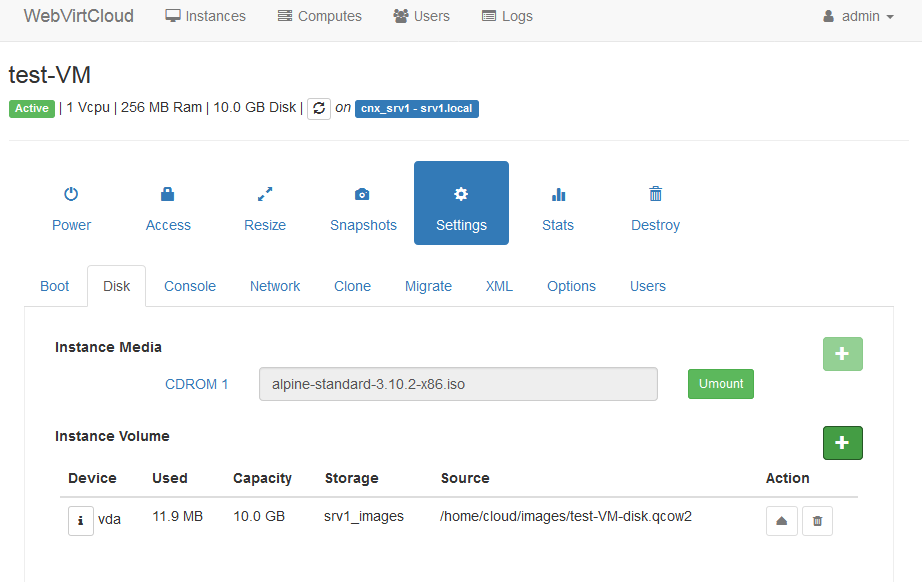Go to Computes in the navbar
The image size is (922, 582).
pos(320,16)
